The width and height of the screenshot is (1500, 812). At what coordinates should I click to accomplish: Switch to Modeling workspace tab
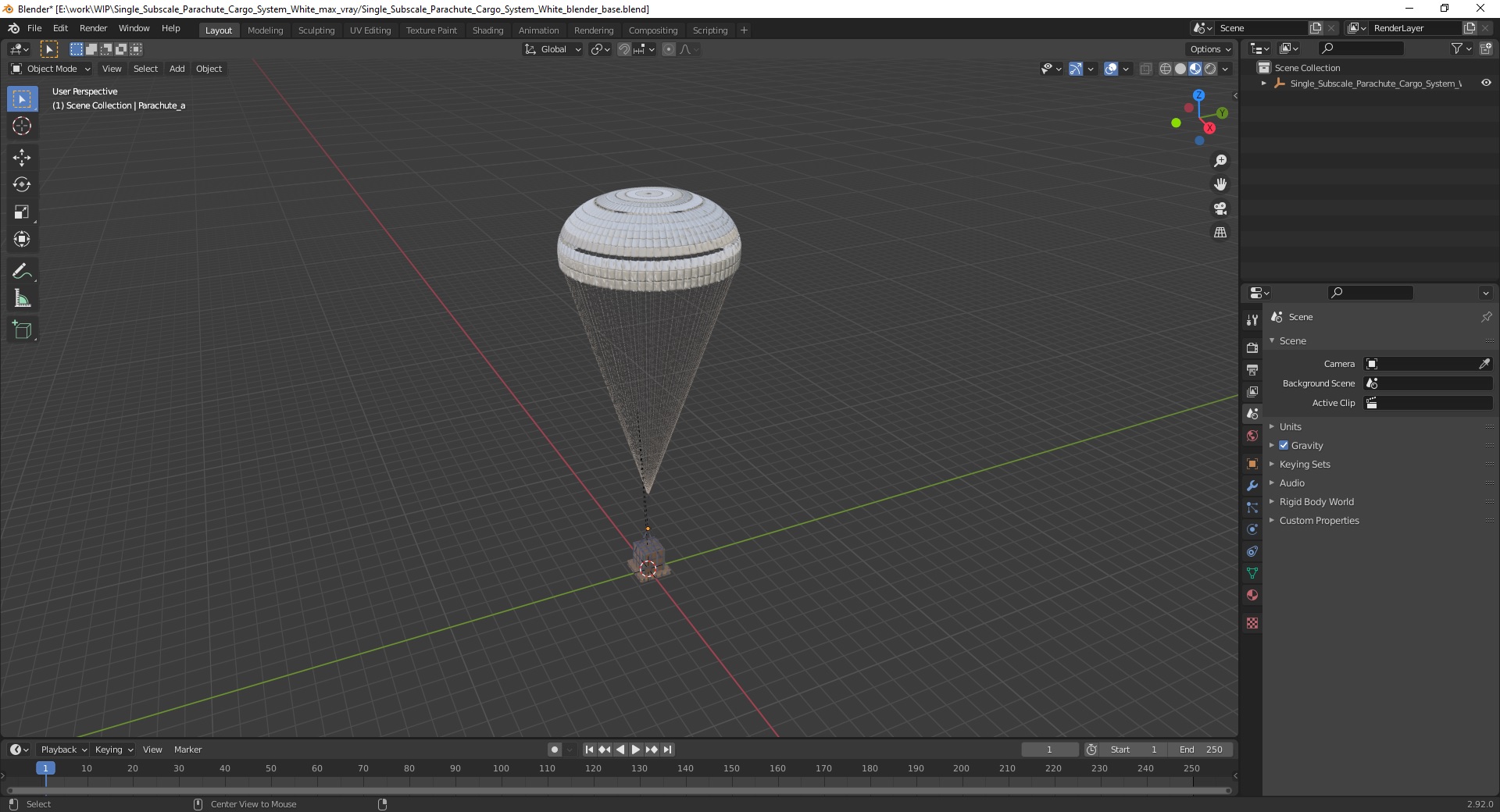click(265, 30)
